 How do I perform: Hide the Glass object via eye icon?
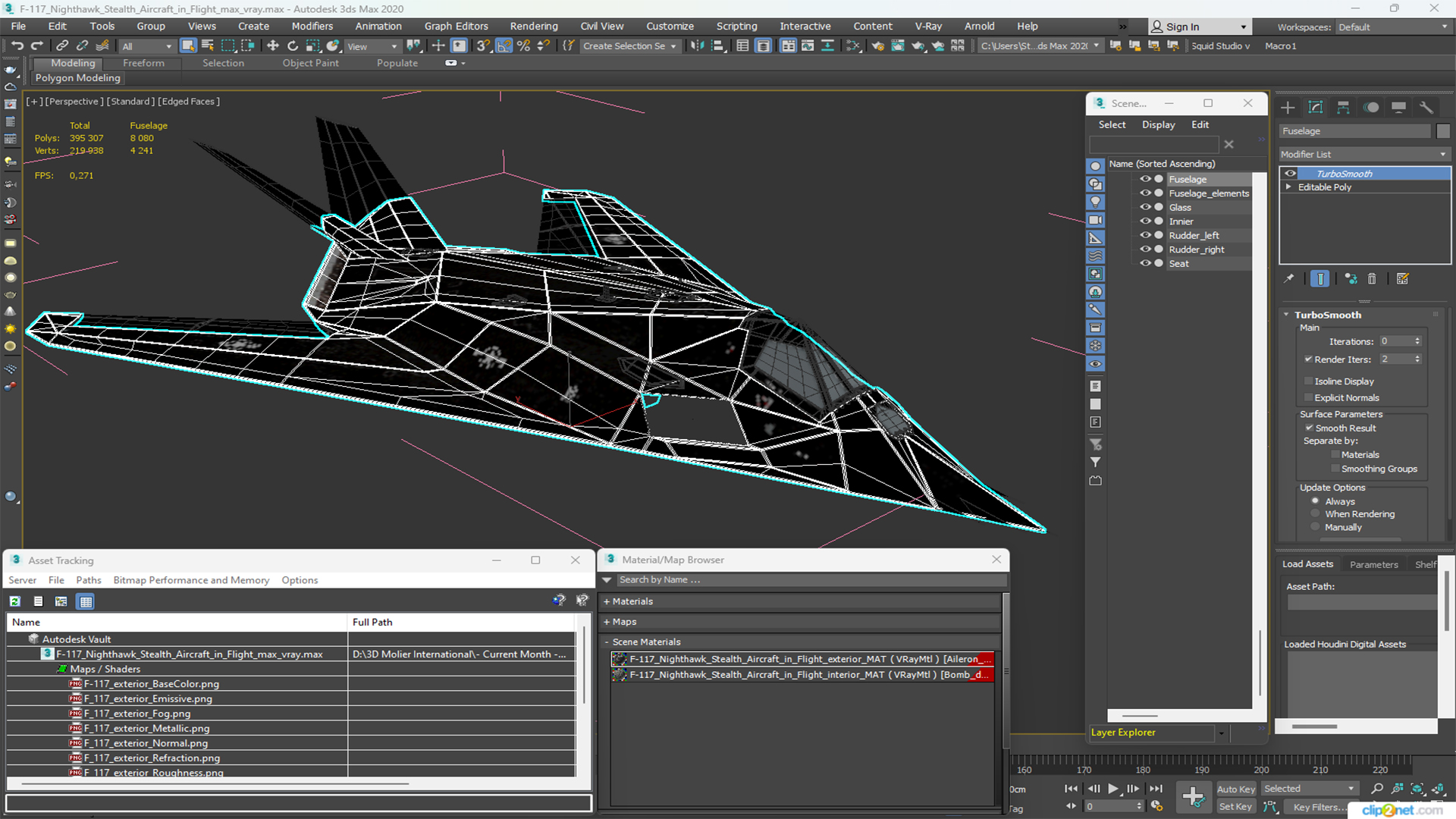pos(1145,207)
